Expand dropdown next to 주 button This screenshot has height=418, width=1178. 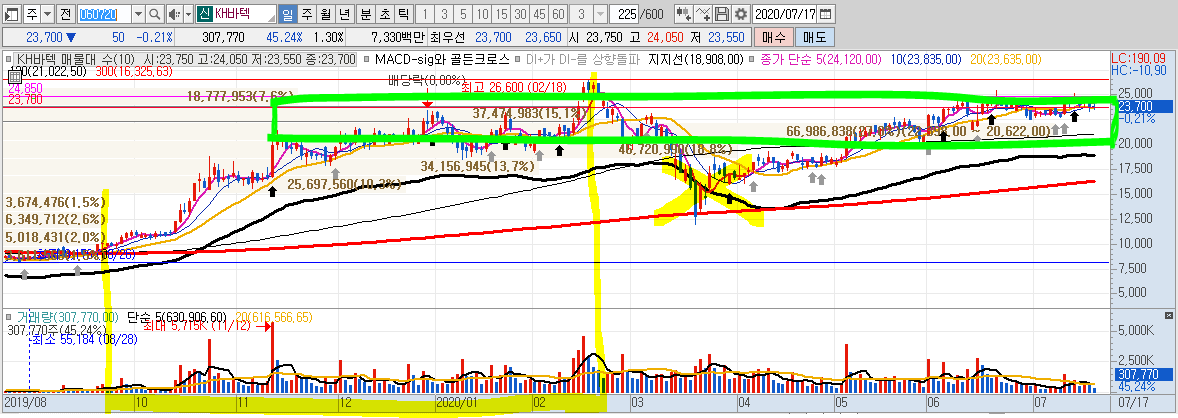[47, 14]
